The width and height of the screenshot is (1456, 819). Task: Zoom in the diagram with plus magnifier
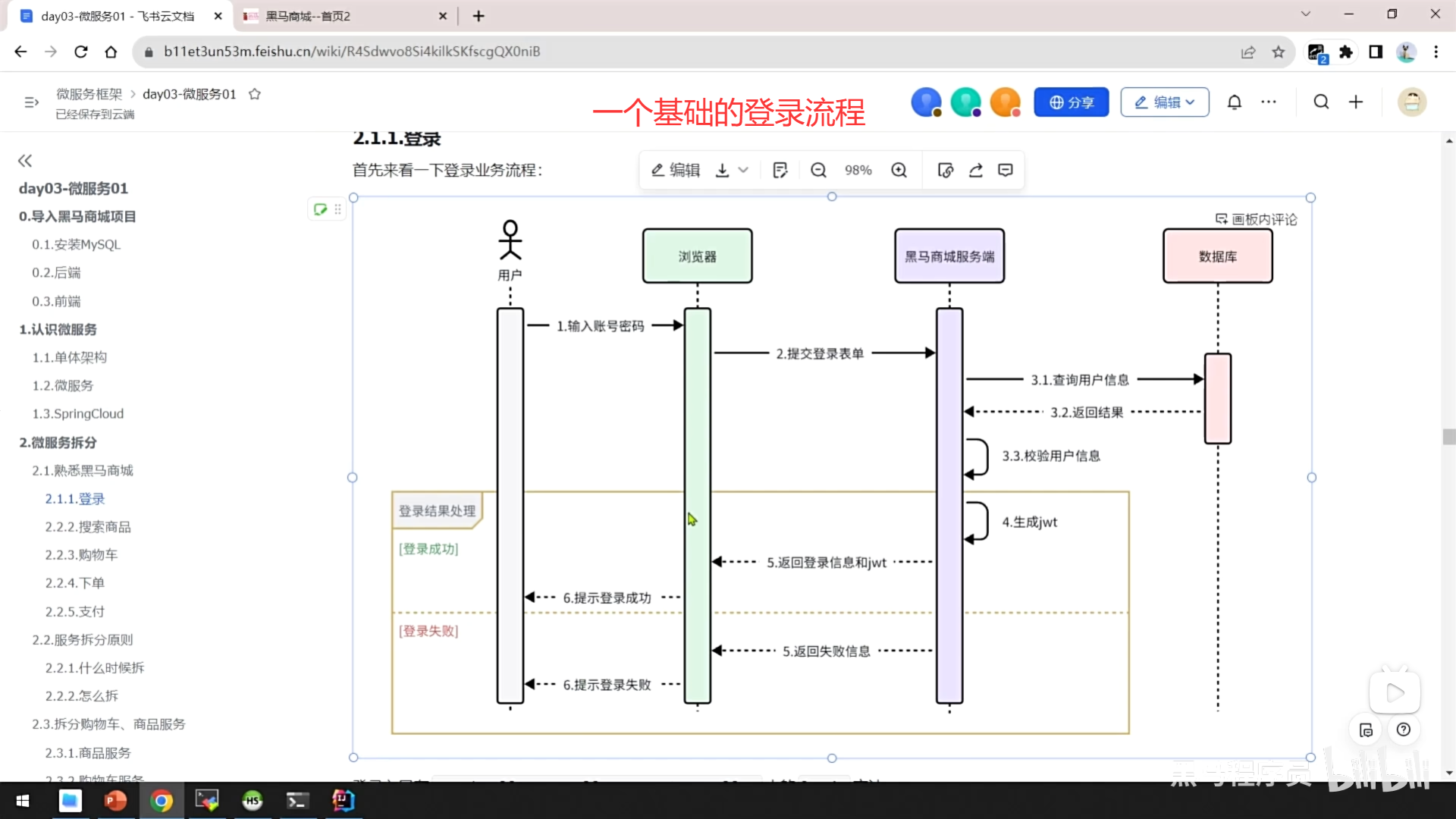click(x=899, y=170)
